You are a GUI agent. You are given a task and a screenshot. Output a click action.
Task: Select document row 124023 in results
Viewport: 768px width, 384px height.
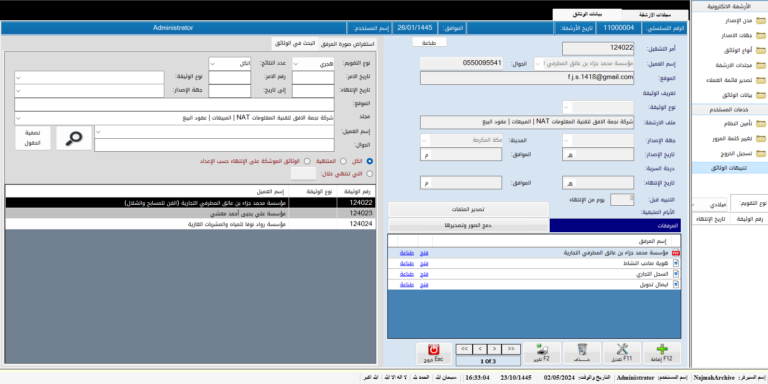point(191,213)
